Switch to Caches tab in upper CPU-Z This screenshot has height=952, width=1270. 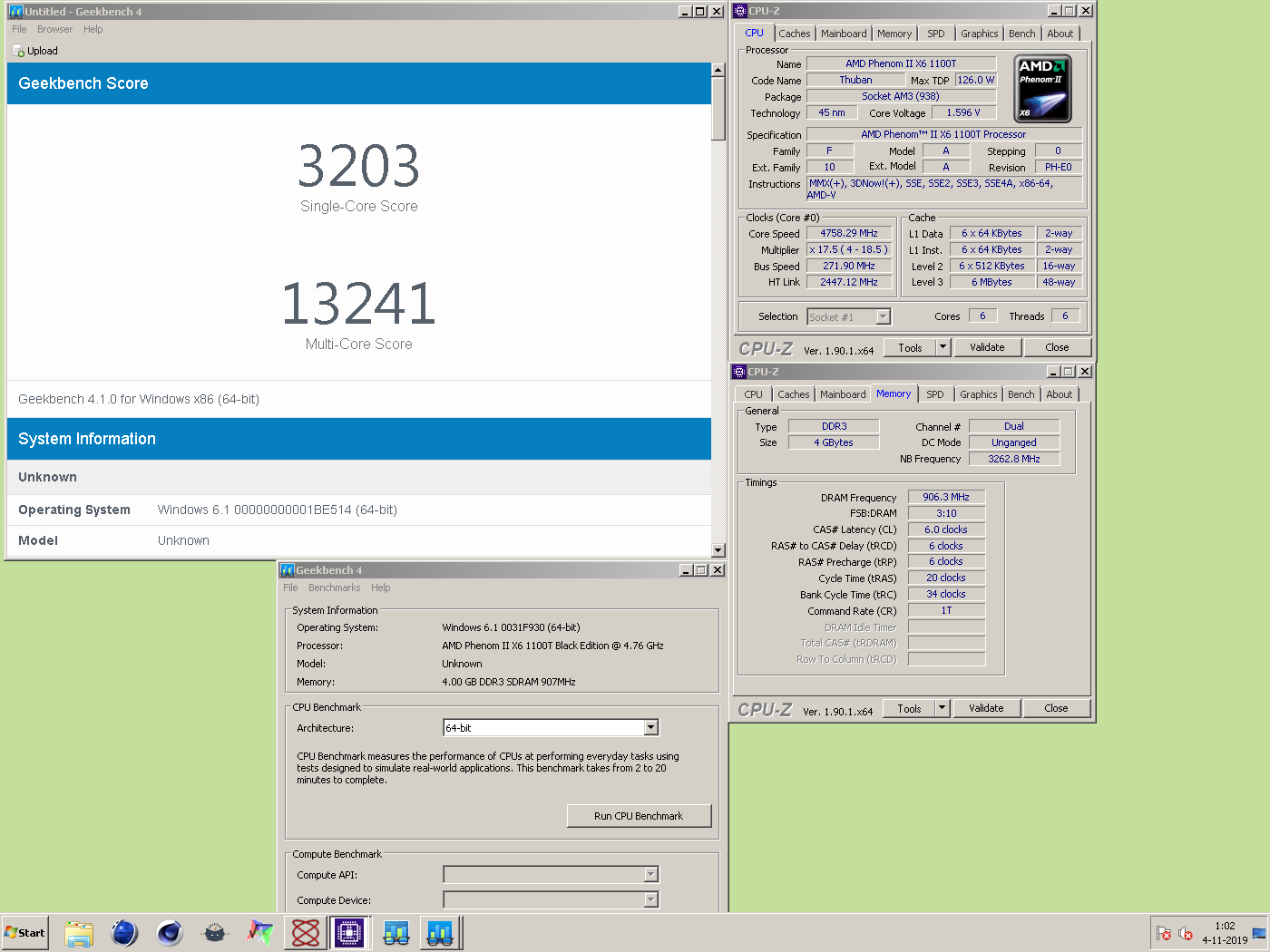pos(795,34)
